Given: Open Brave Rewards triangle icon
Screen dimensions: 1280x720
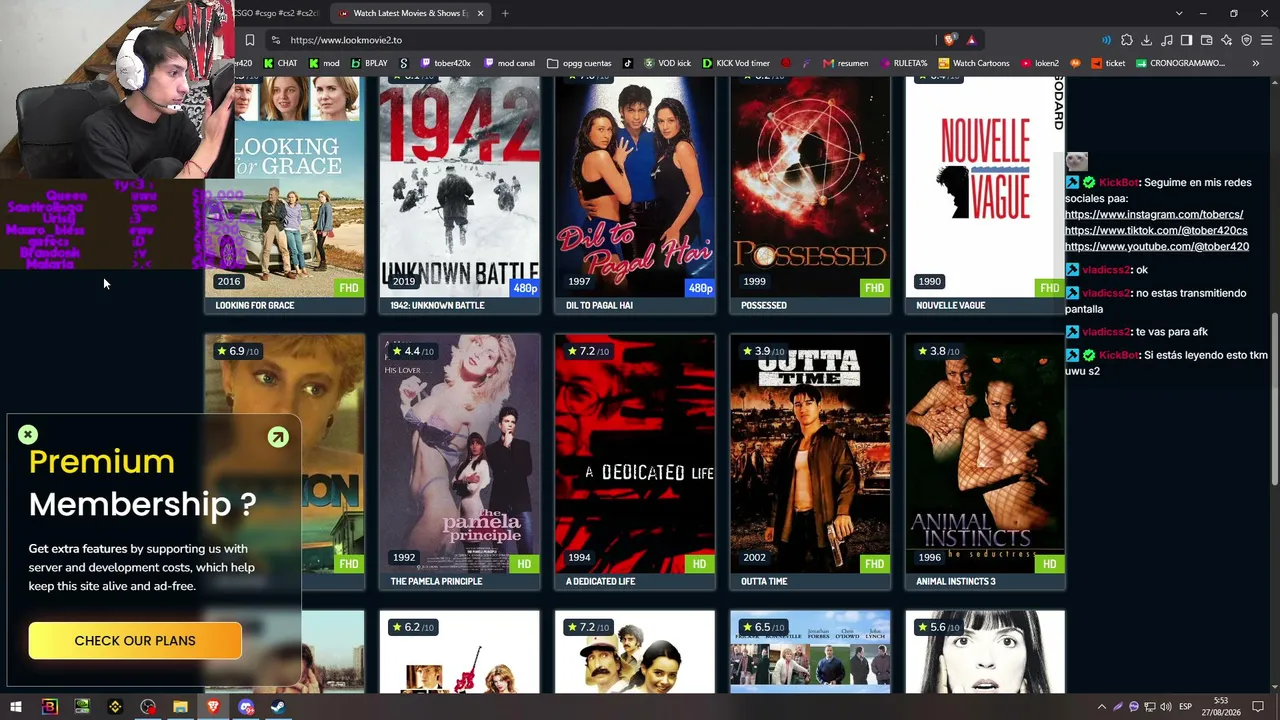Looking at the screenshot, I should [x=971, y=40].
